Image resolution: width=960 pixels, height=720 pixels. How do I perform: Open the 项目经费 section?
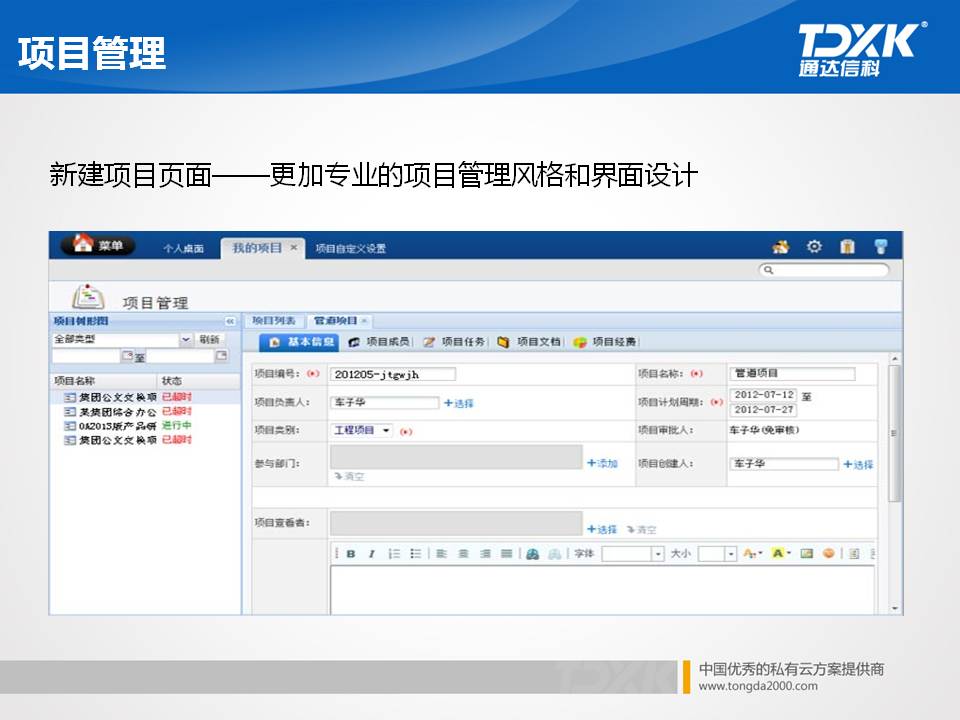(x=606, y=342)
